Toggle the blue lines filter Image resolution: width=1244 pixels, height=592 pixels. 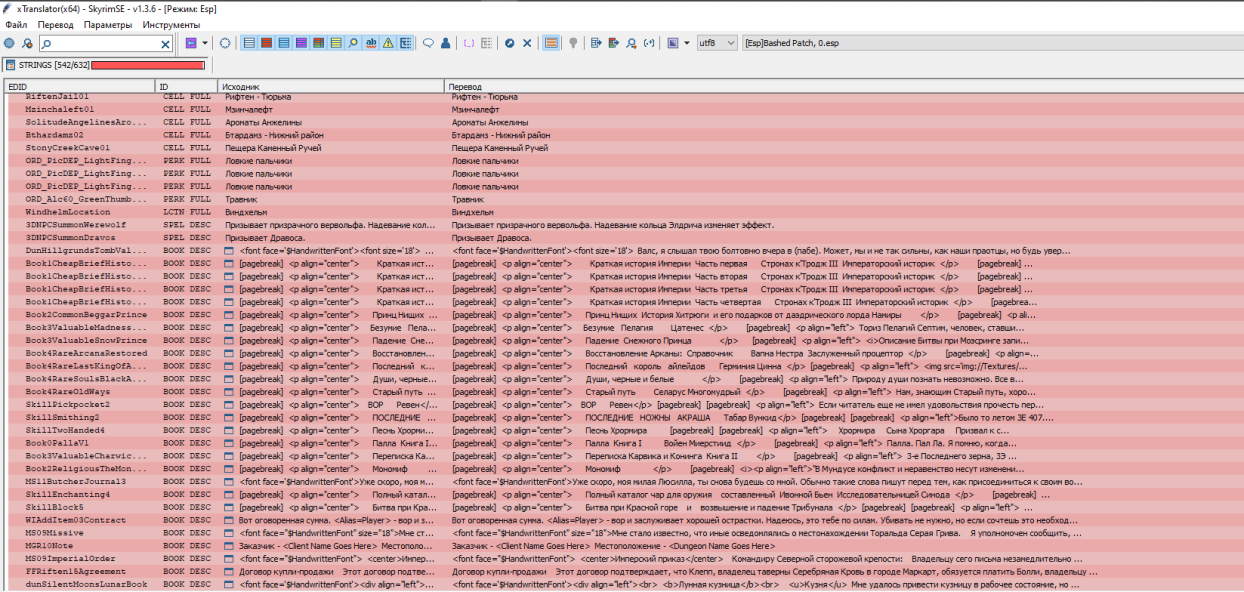click(284, 43)
